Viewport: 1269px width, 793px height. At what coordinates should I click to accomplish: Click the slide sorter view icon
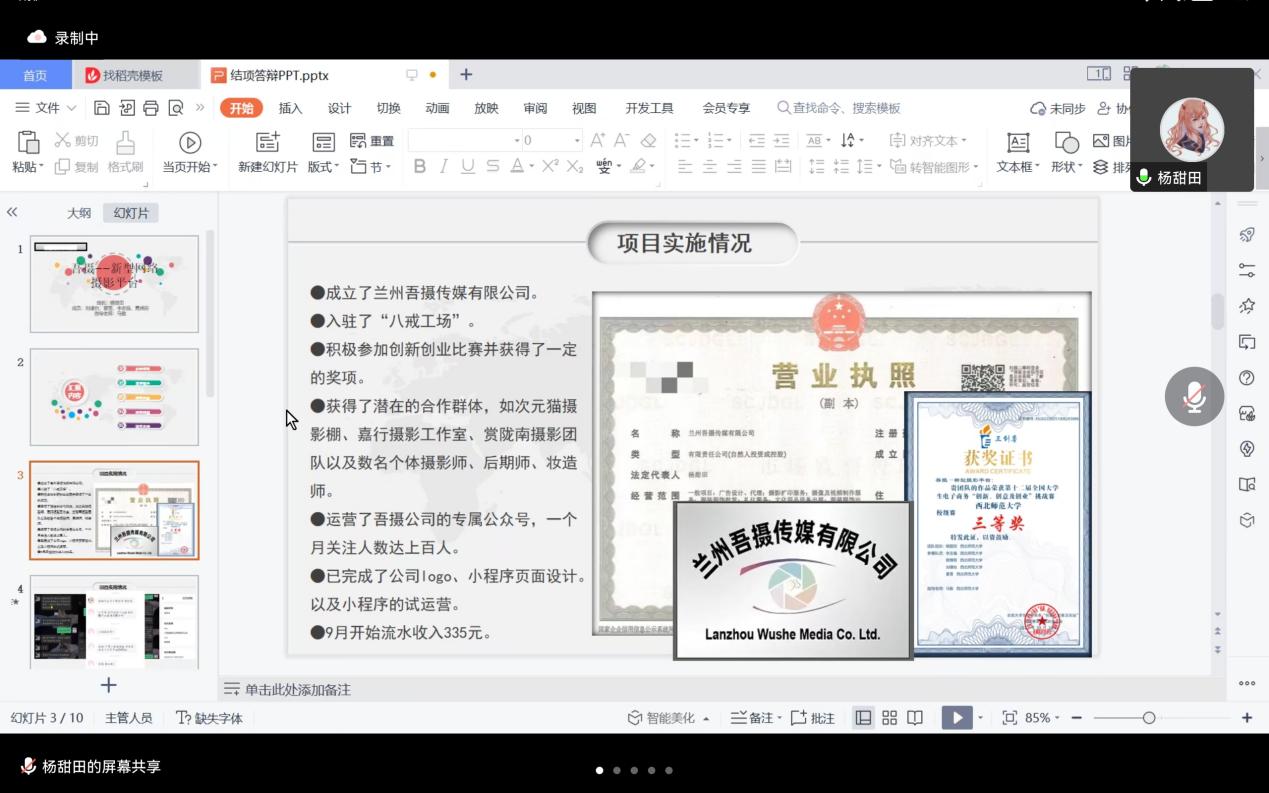pyautogui.click(x=889, y=718)
